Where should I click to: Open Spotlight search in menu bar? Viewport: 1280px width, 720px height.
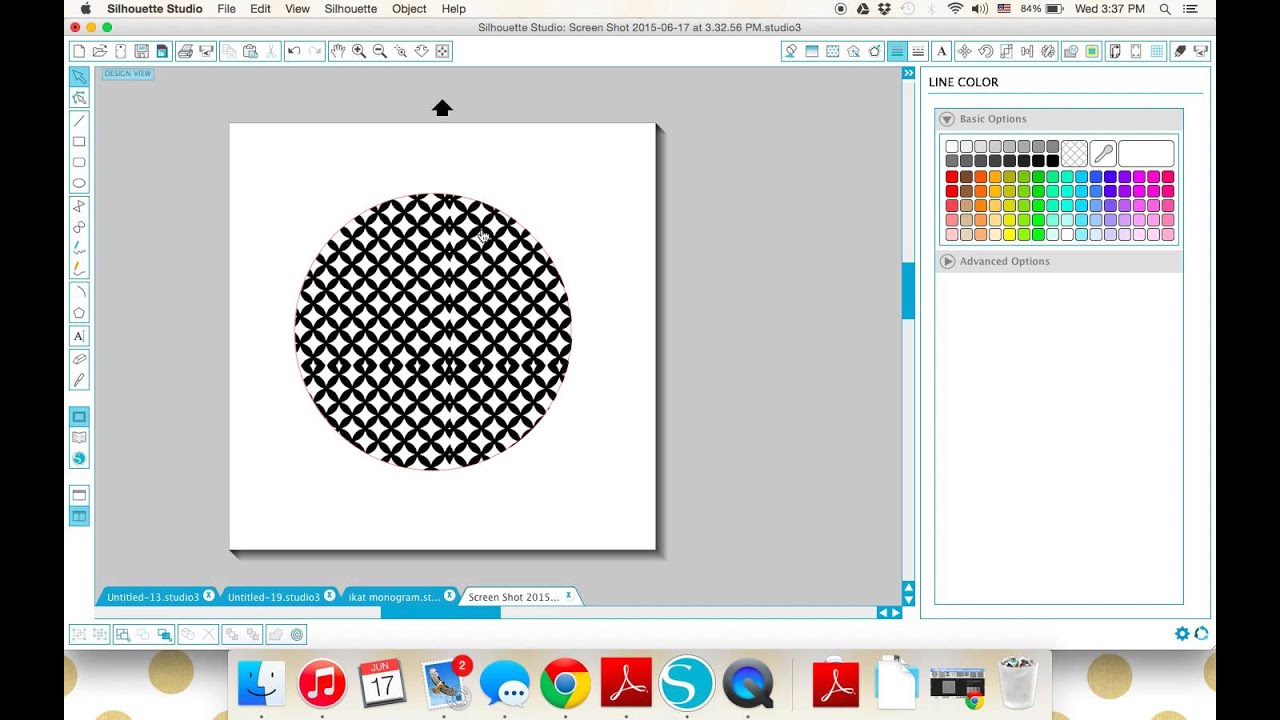(x=1165, y=9)
